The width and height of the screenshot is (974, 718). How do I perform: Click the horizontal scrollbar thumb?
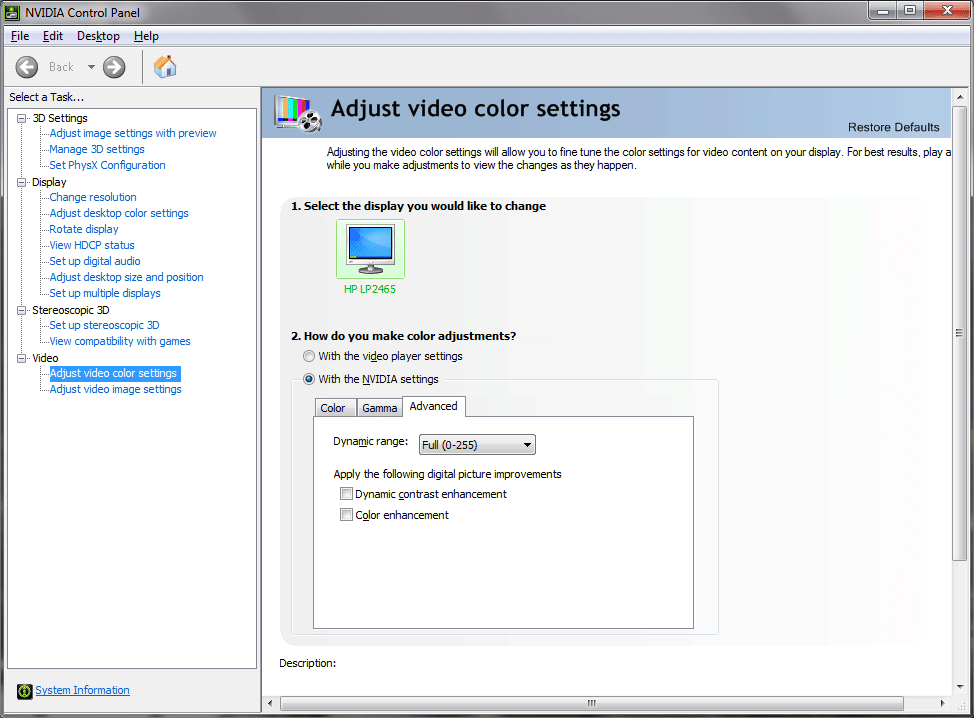click(x=591, y=703)
